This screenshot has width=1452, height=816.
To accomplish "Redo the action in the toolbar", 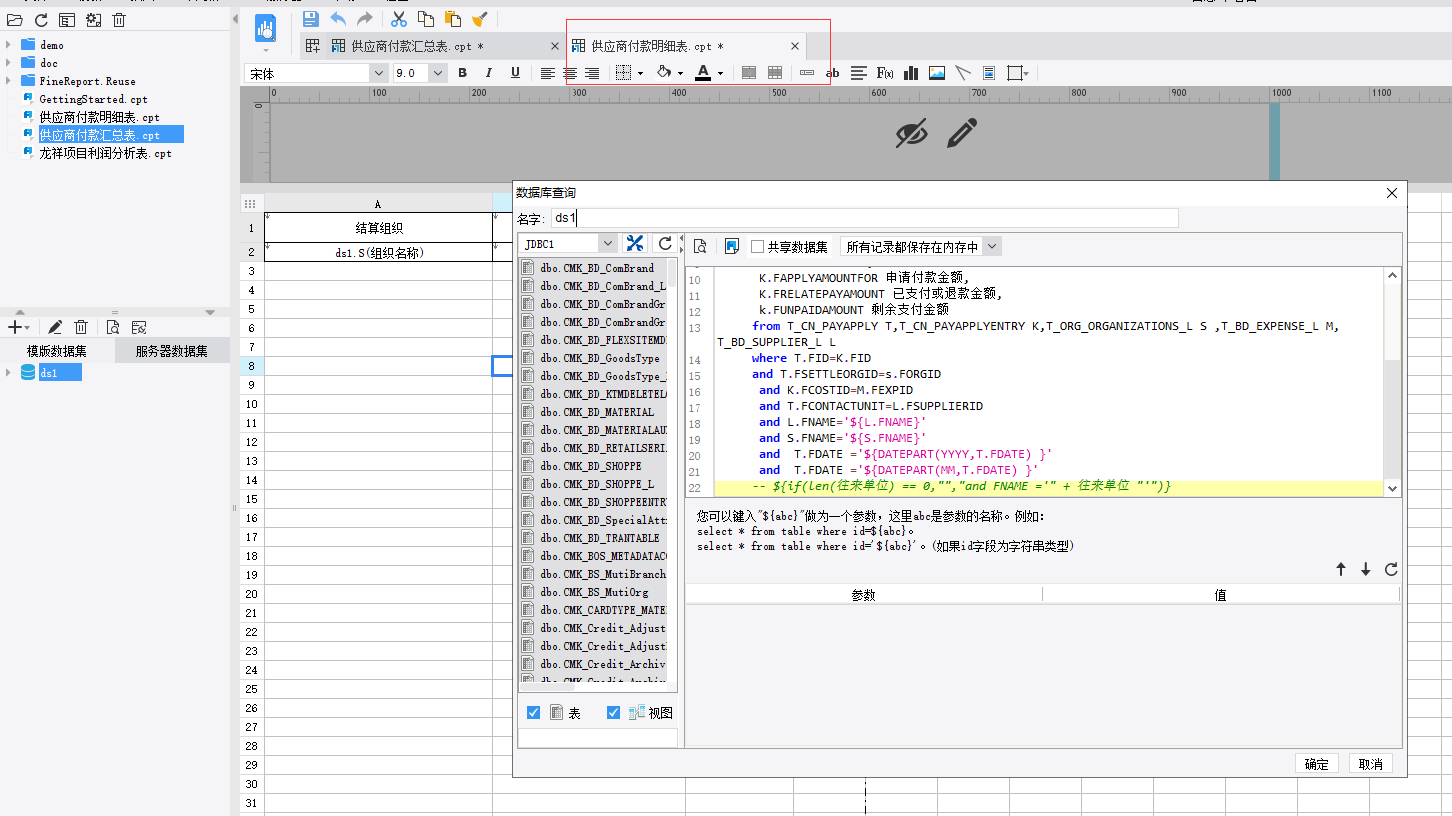I will [365, 19].
